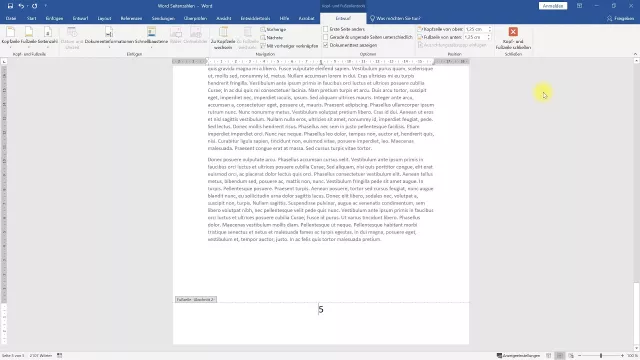
Task: Go to Nächste section
Action: pos(272,38)
